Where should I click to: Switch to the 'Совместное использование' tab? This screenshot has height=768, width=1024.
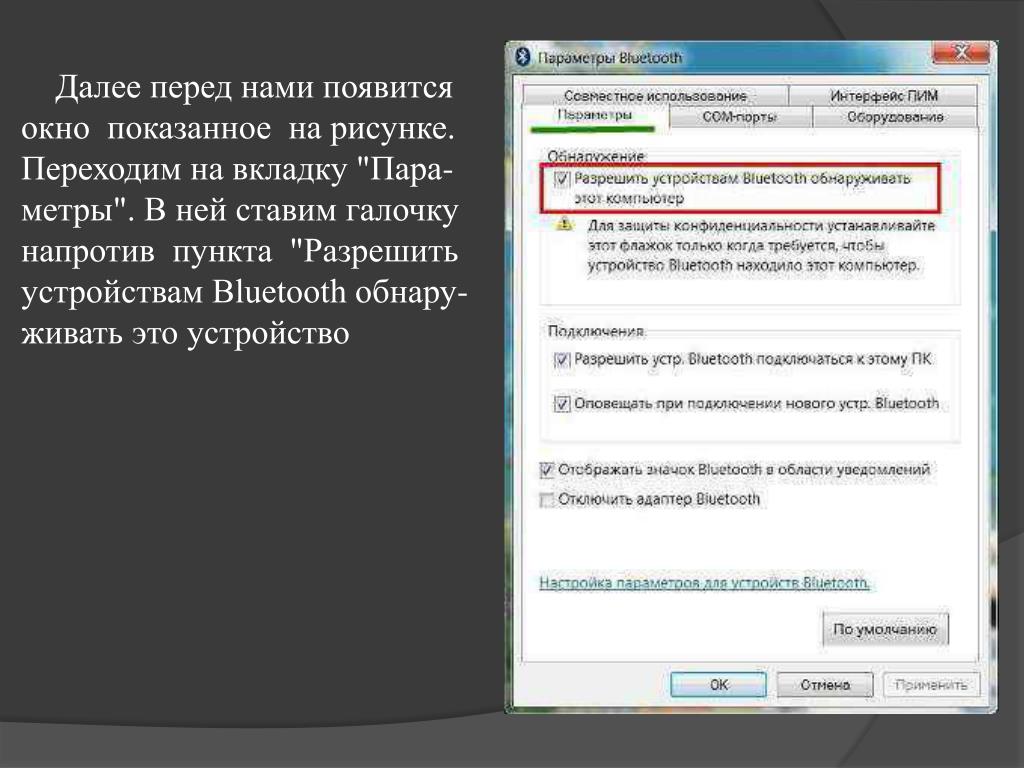tap(655, 96)
